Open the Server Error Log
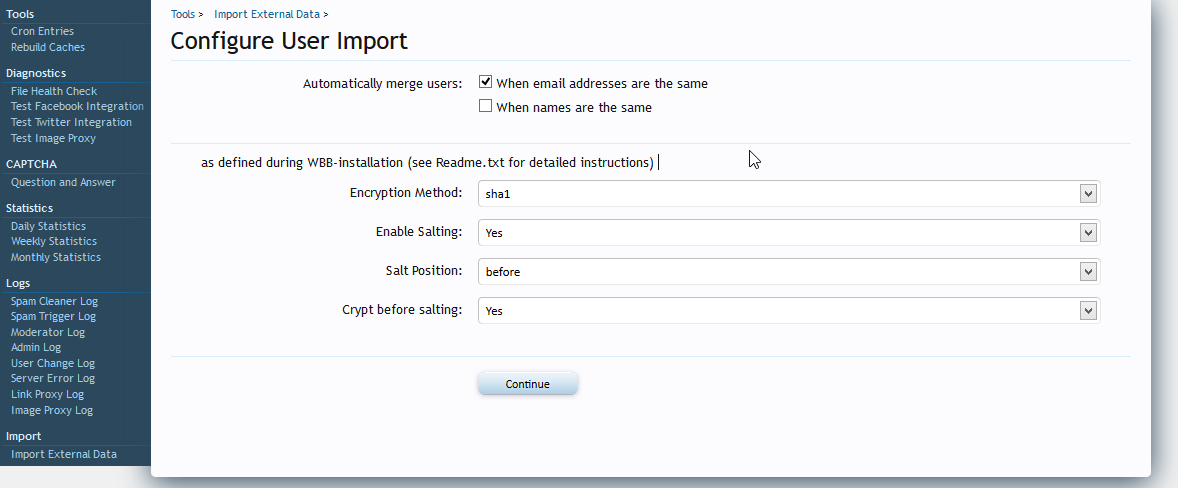The width and height of the screenshot is (1178, 488). pyautogui.click(x=53, y=378)
